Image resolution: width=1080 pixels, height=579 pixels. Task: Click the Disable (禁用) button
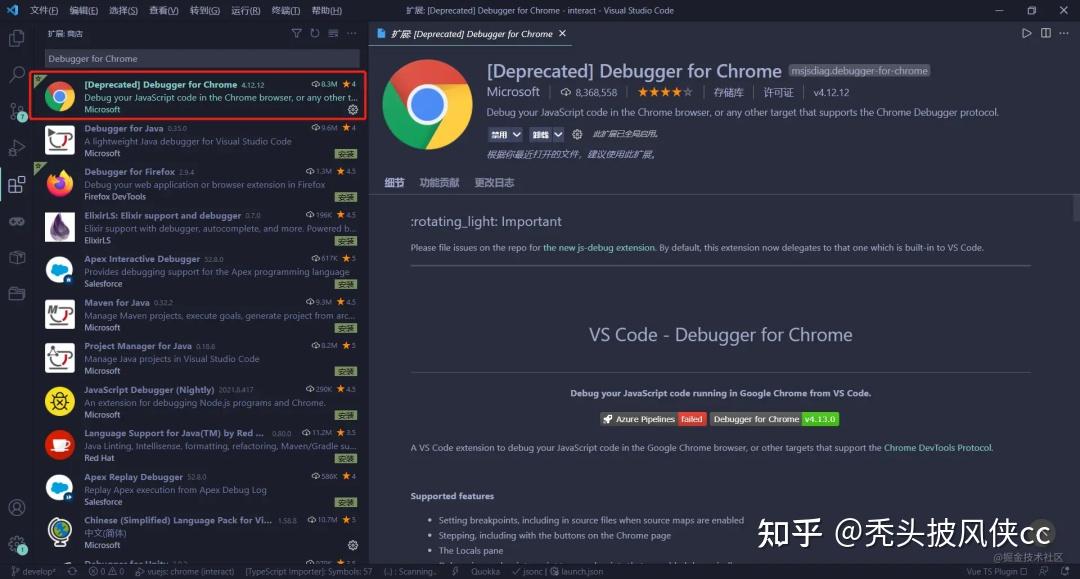pyautogui.click(x=499, y=134)
